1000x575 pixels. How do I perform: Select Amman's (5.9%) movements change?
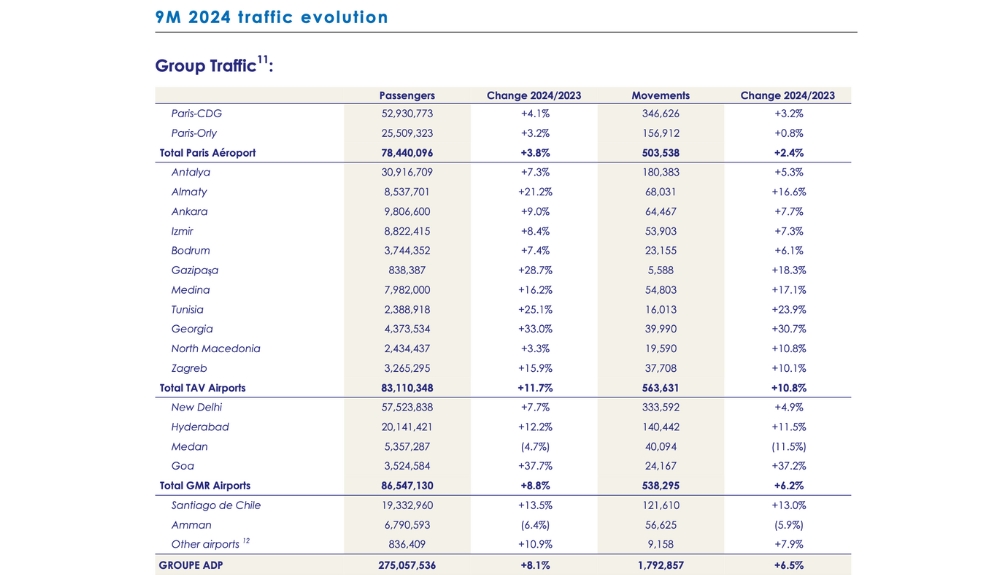click(x=786, y=525)
